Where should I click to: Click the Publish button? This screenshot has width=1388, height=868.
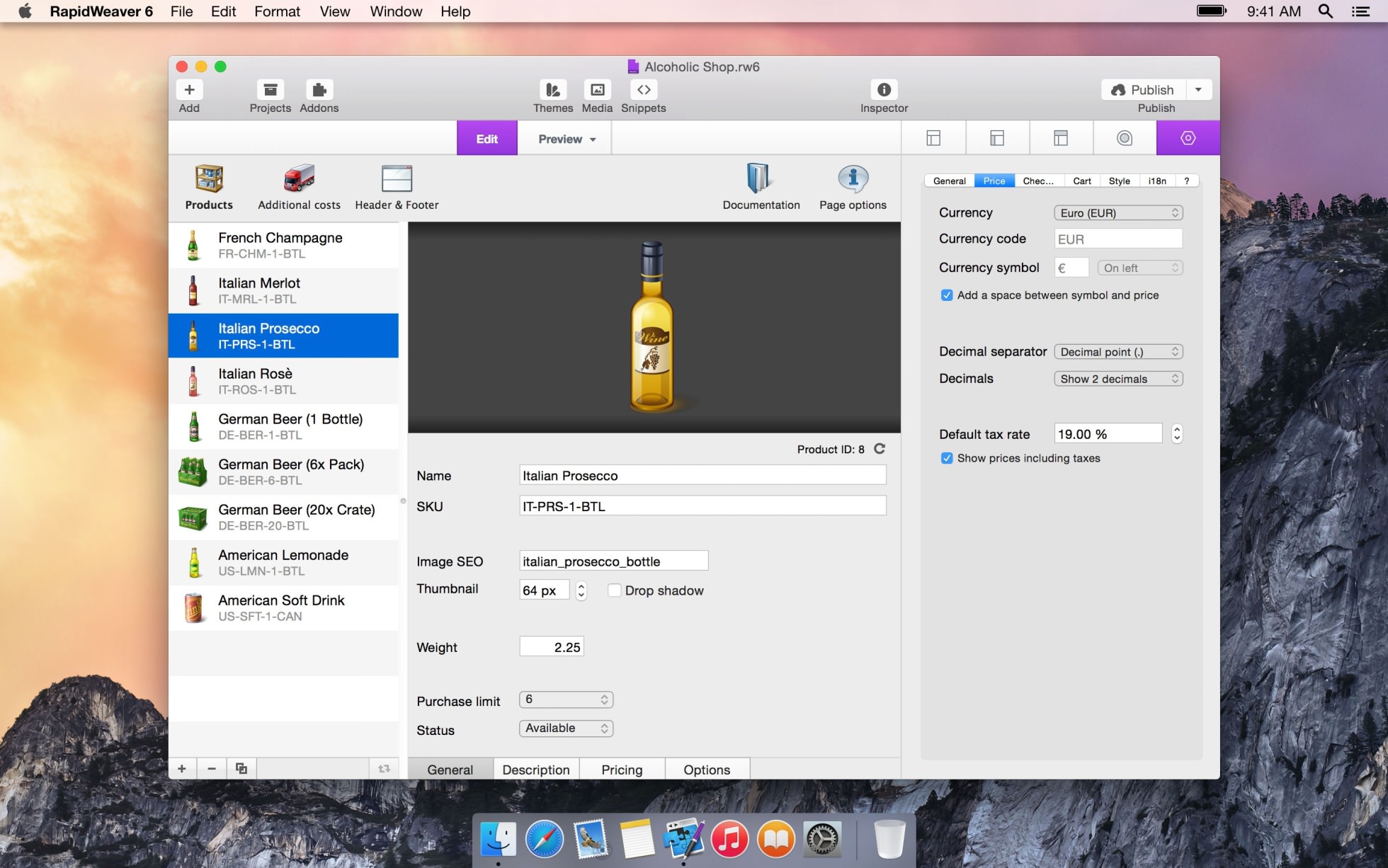[1144, 90]
